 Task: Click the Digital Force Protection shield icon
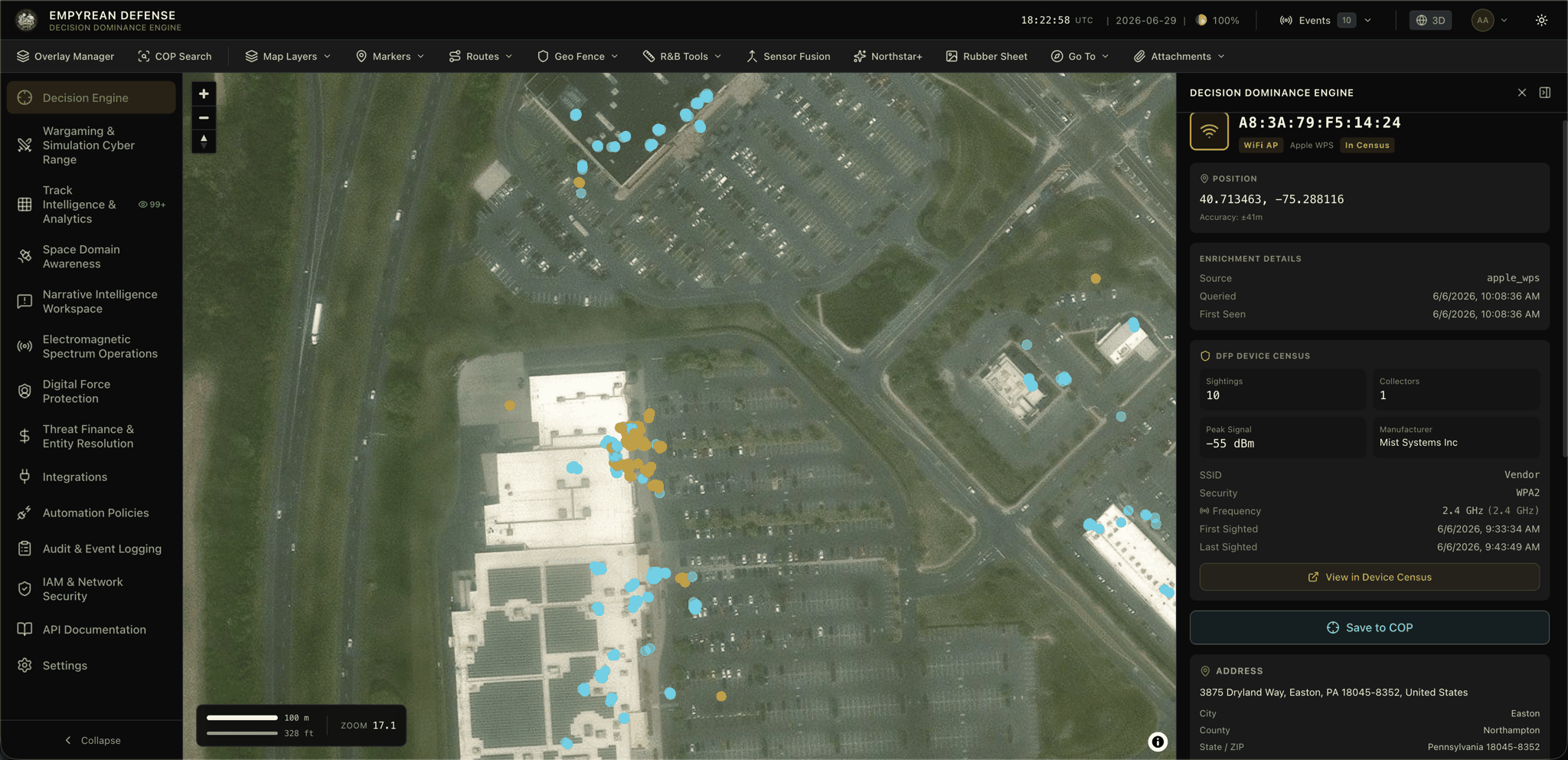click(24, 391)
